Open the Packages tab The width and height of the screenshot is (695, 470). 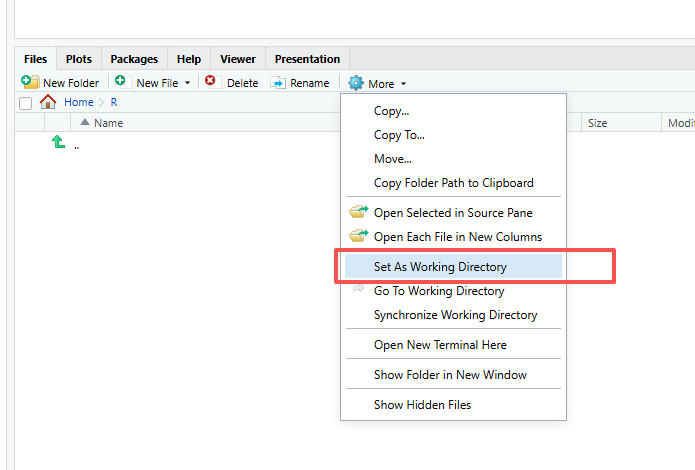134,59
